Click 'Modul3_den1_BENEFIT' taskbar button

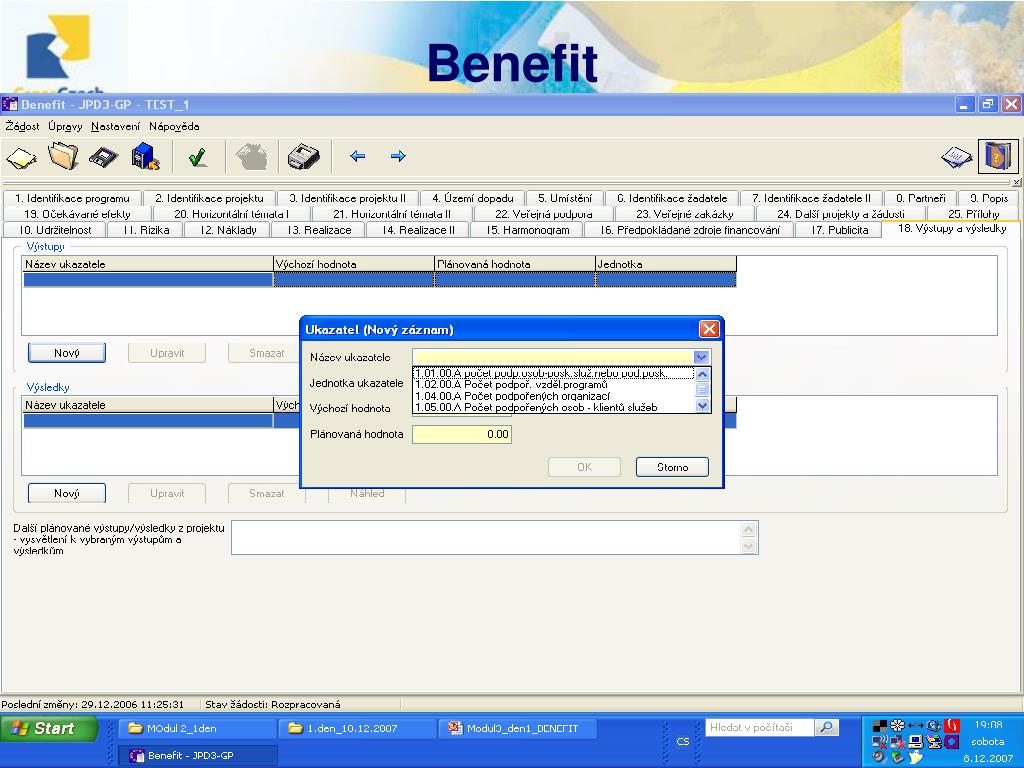pyautogui.click(x=517, y=728)
